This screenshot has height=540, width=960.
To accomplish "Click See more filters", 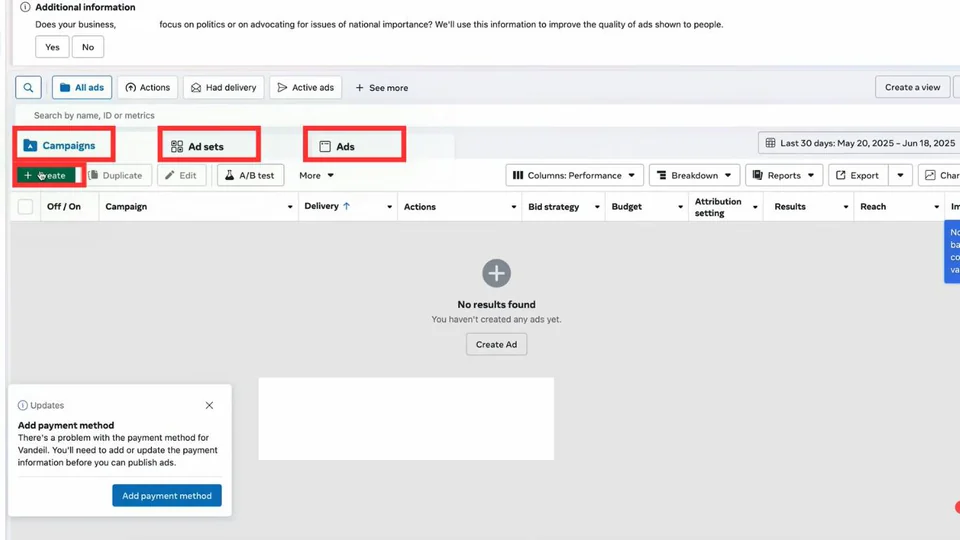I will click(381, 88).
